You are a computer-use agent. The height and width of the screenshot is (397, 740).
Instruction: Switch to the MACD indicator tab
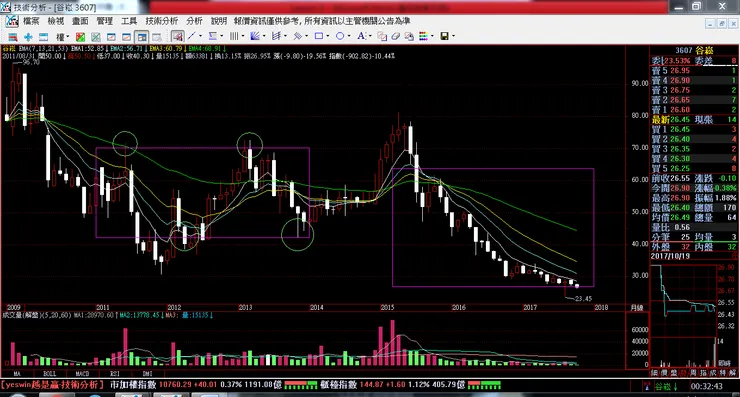(82, 373)
